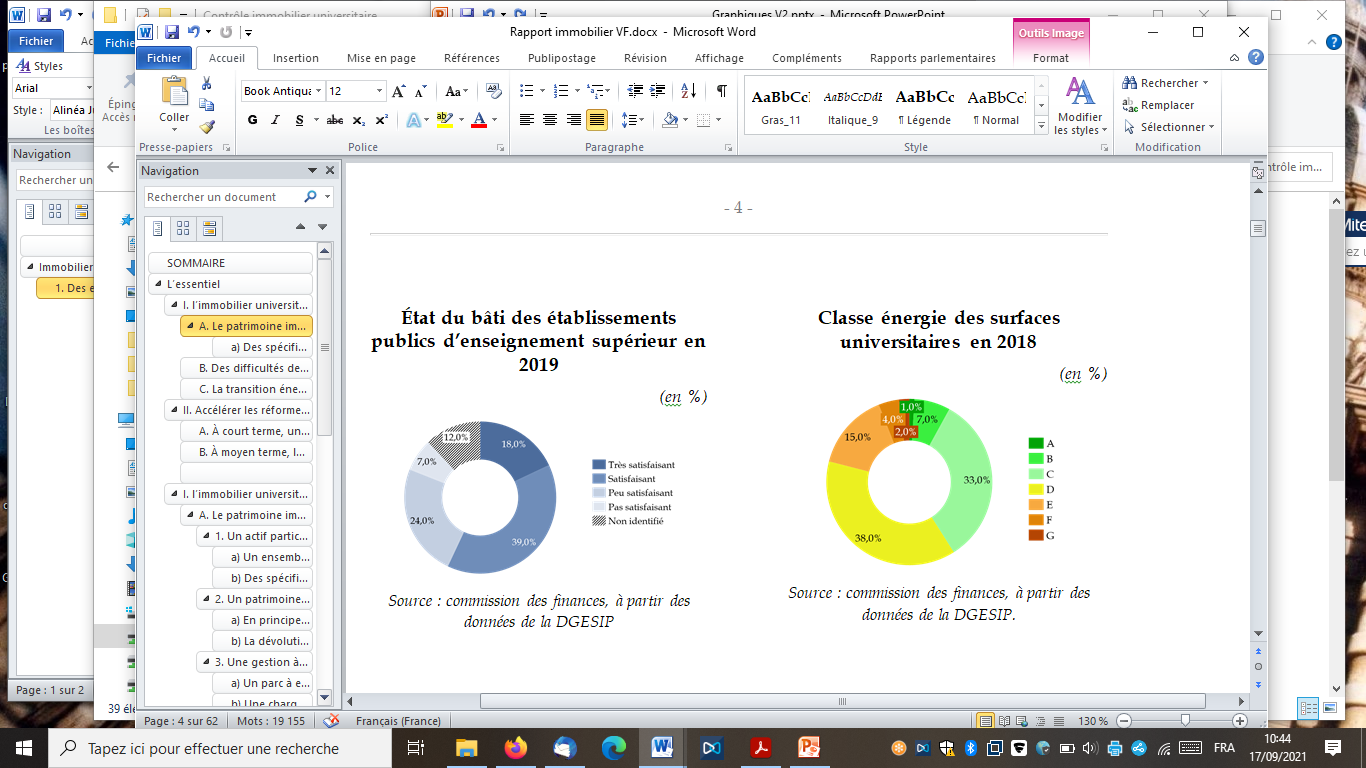Image resolution: width=1366 pixels, height=768 pixels.
Task: Turn off justified alignment
Action: (x=596, y=120)
